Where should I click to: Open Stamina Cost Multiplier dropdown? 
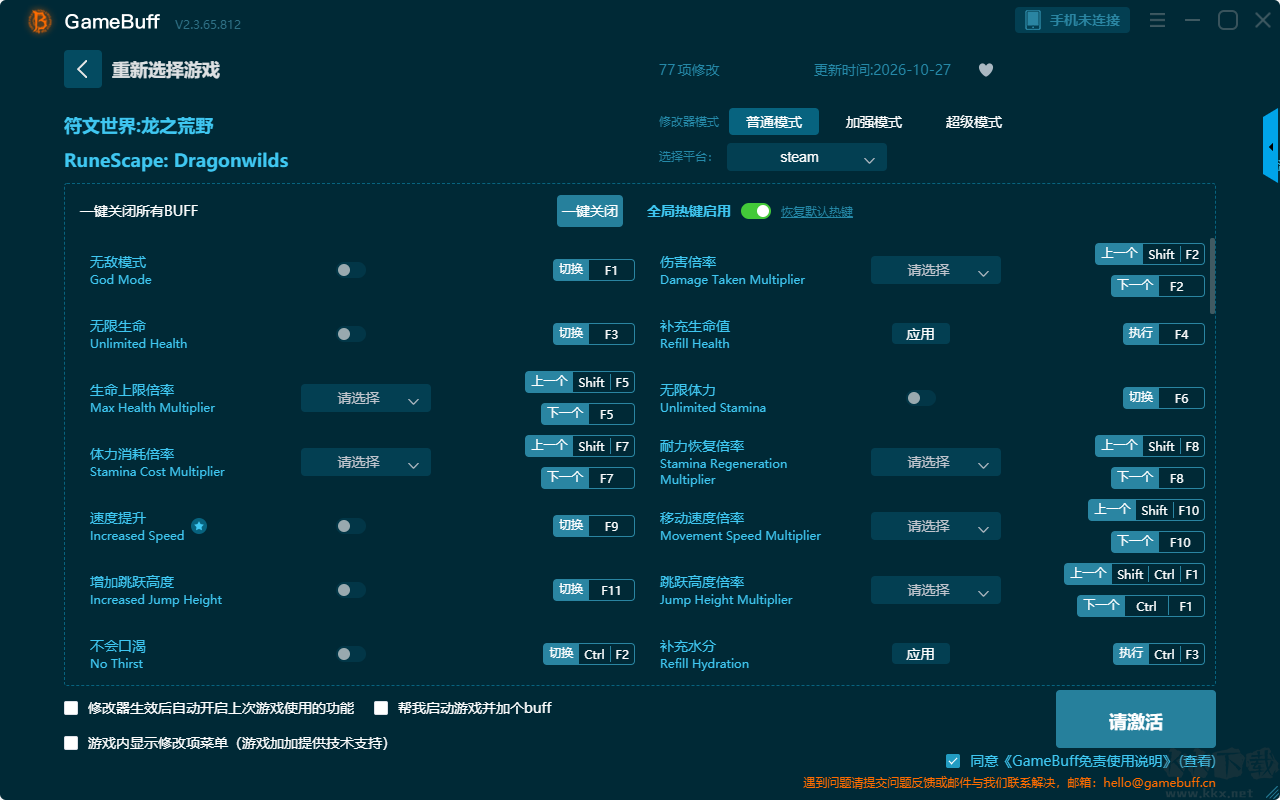click(x=366, y=462)
